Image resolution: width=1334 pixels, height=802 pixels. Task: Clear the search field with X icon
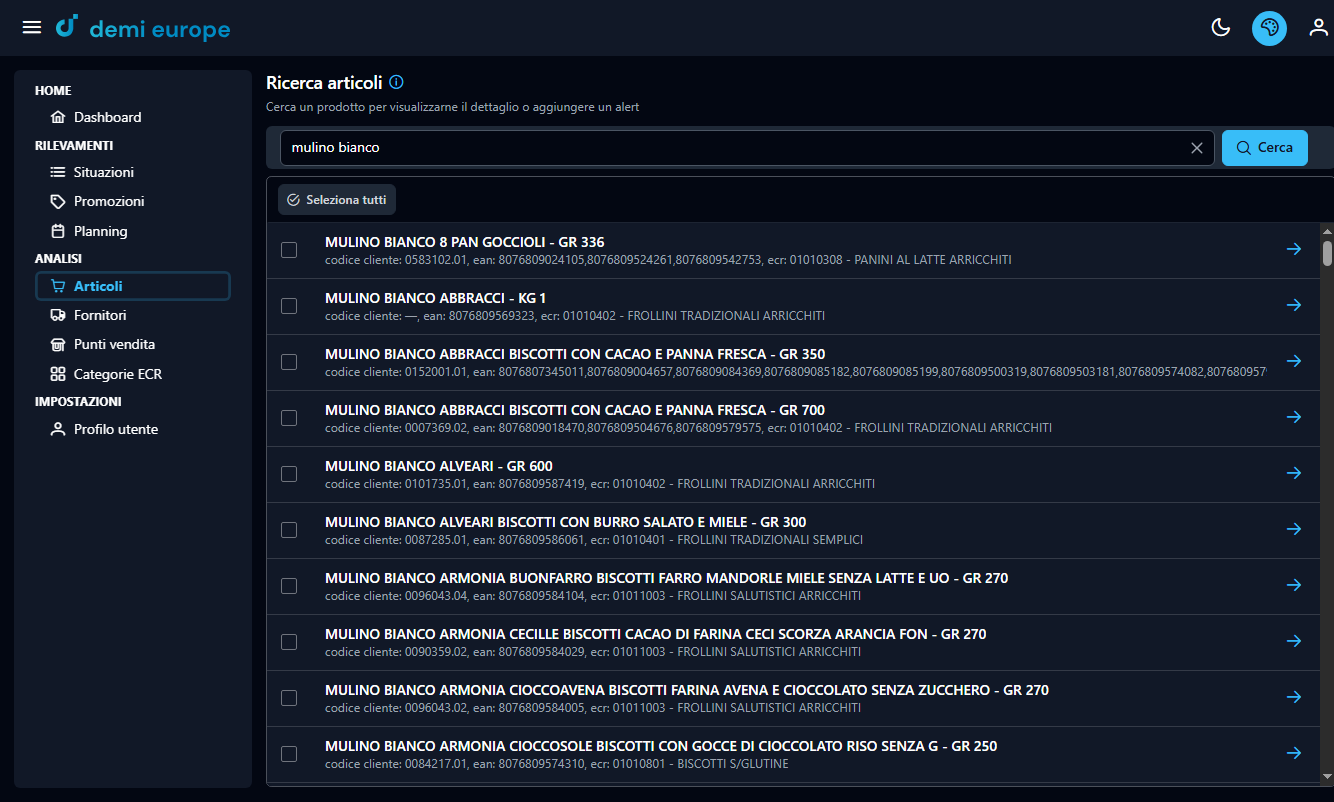coord(1197,148)
